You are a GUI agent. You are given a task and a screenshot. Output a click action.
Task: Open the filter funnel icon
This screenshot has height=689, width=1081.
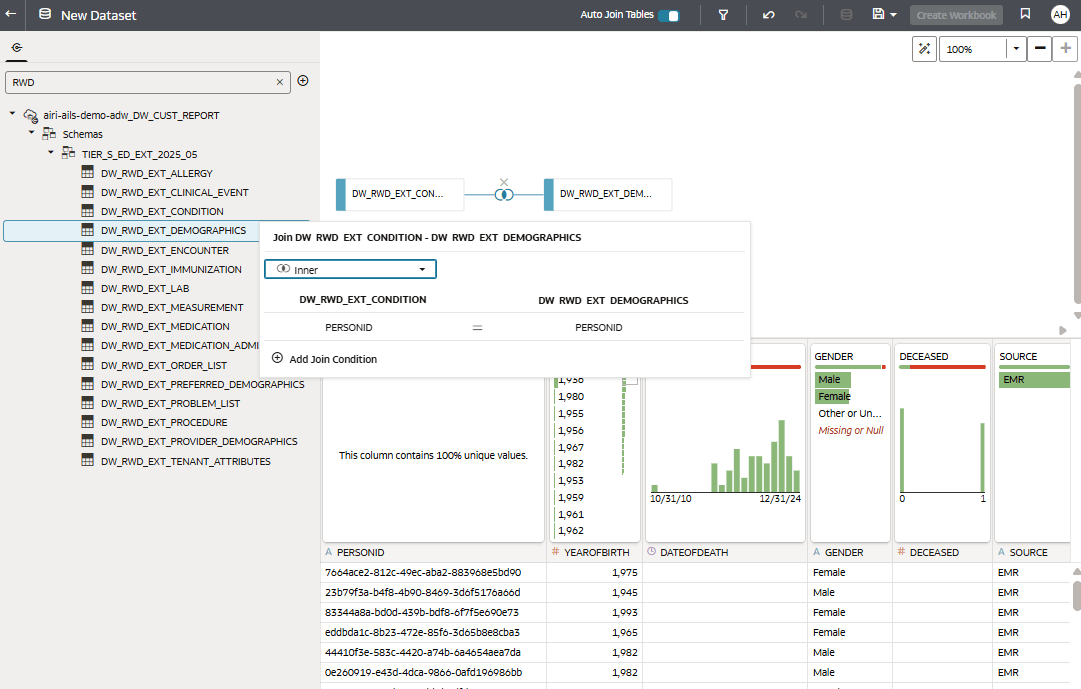(x=723, y=14)
